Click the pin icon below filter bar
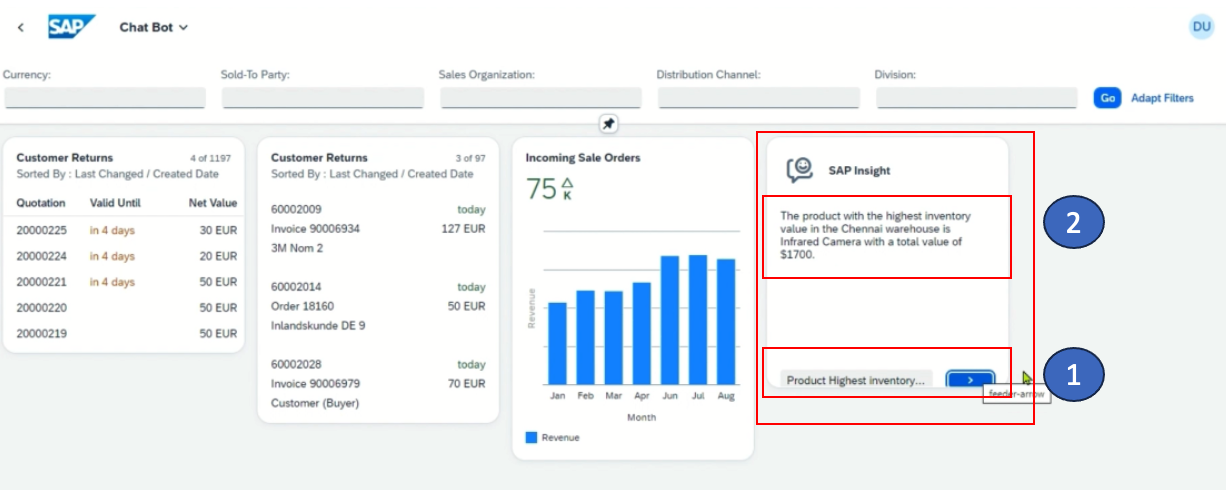Screen dimensions: 1226x490 pos(608,124)
